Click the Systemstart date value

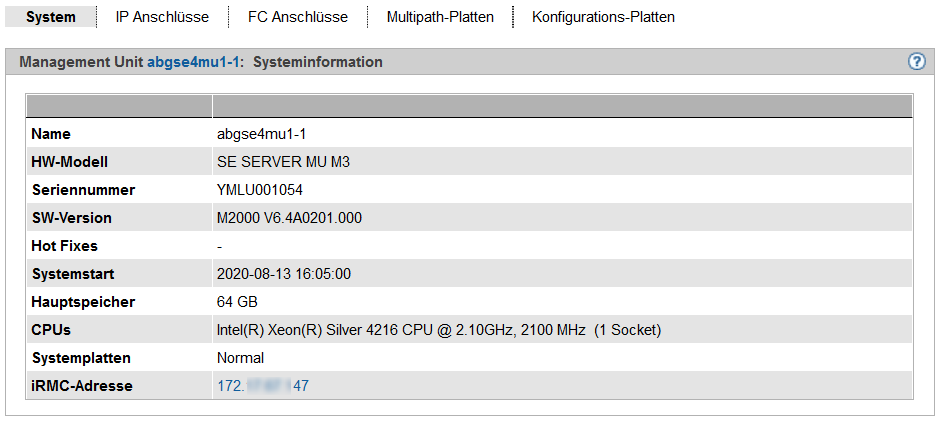[284, 274]
